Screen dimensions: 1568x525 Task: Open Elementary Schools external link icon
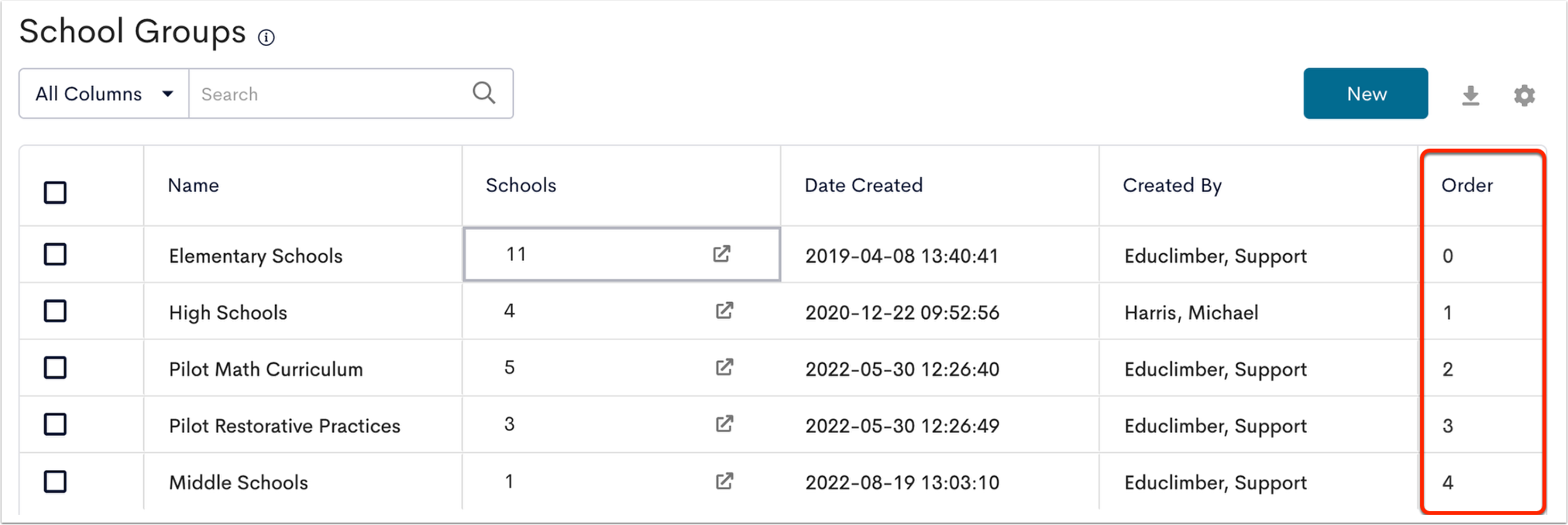coord(722,254)
